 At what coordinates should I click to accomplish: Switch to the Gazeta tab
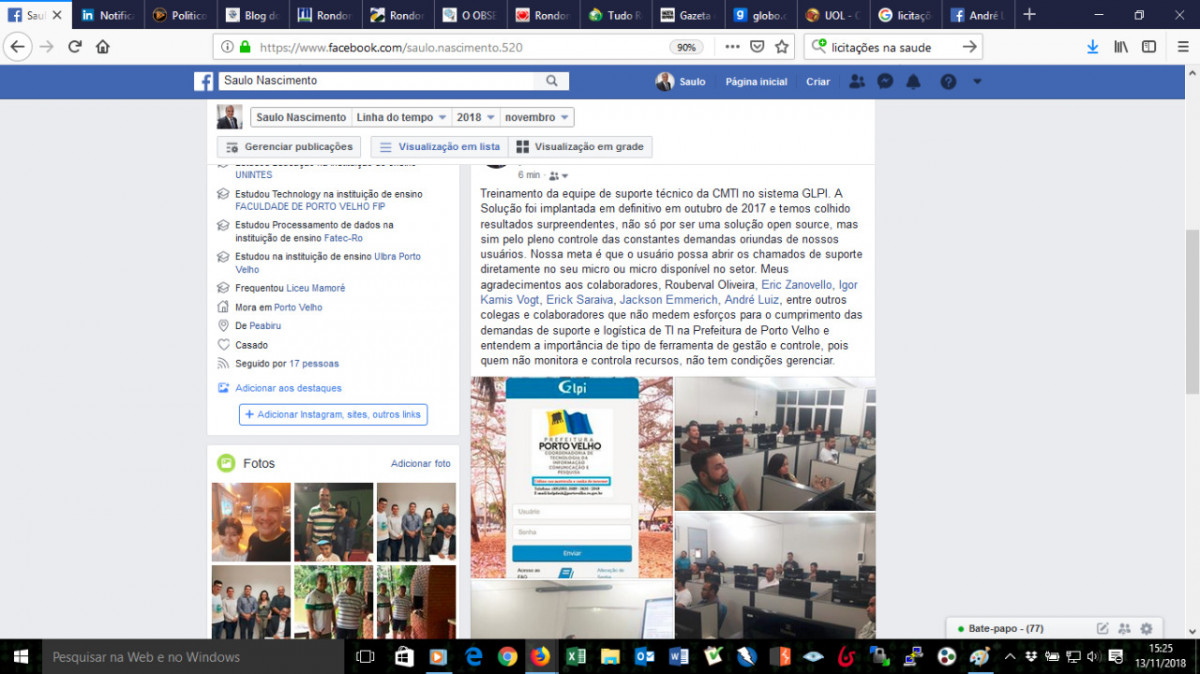689,15
